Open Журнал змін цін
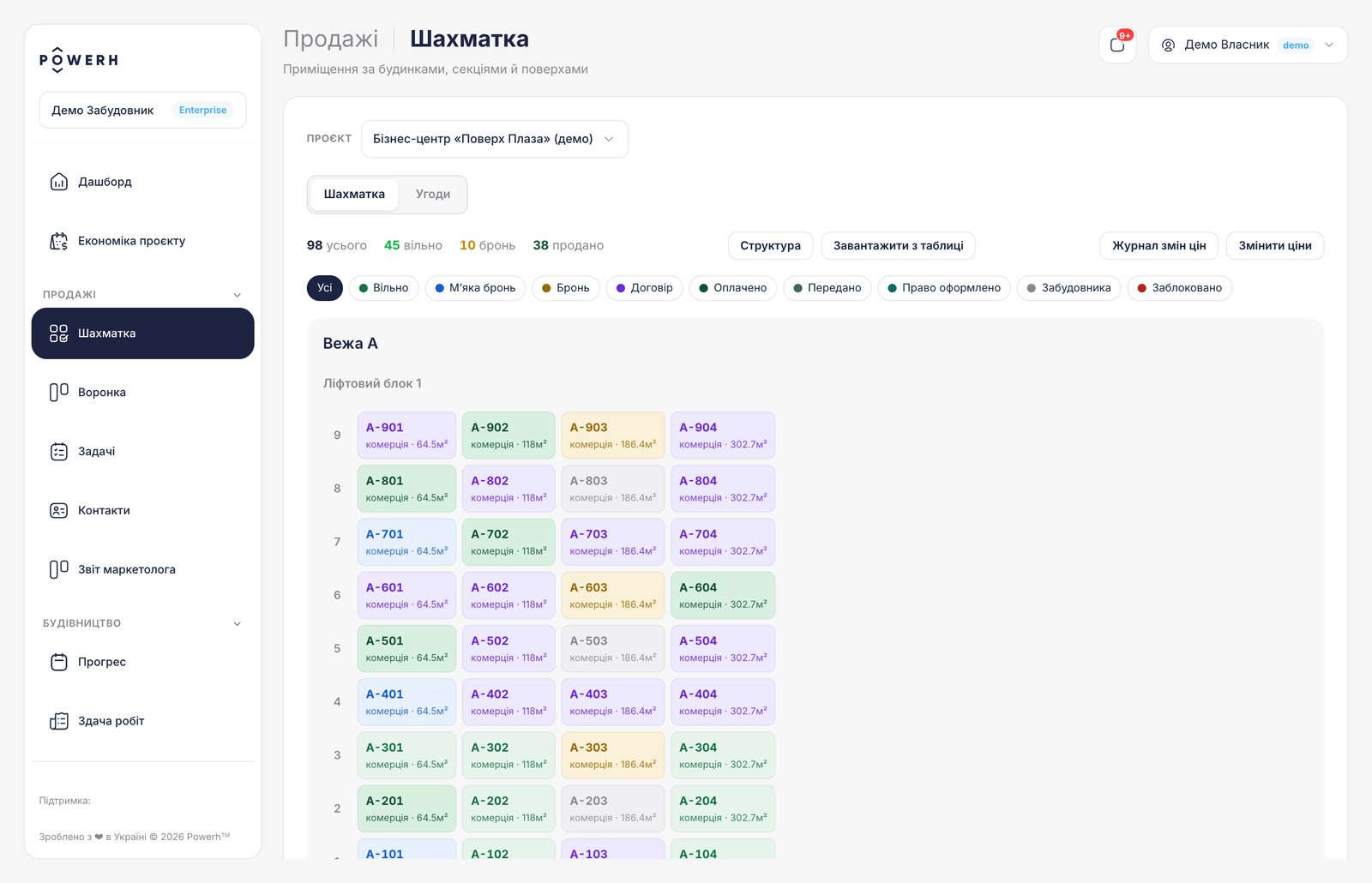 click(x=1159, y=245)
